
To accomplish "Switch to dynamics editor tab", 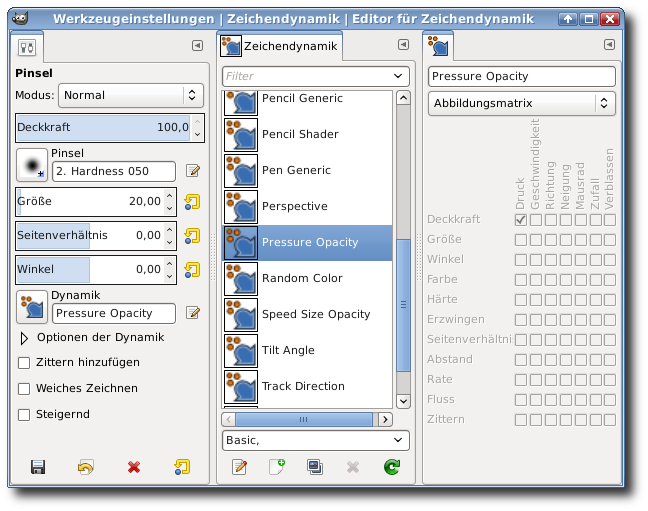I will tap(438, 46).
